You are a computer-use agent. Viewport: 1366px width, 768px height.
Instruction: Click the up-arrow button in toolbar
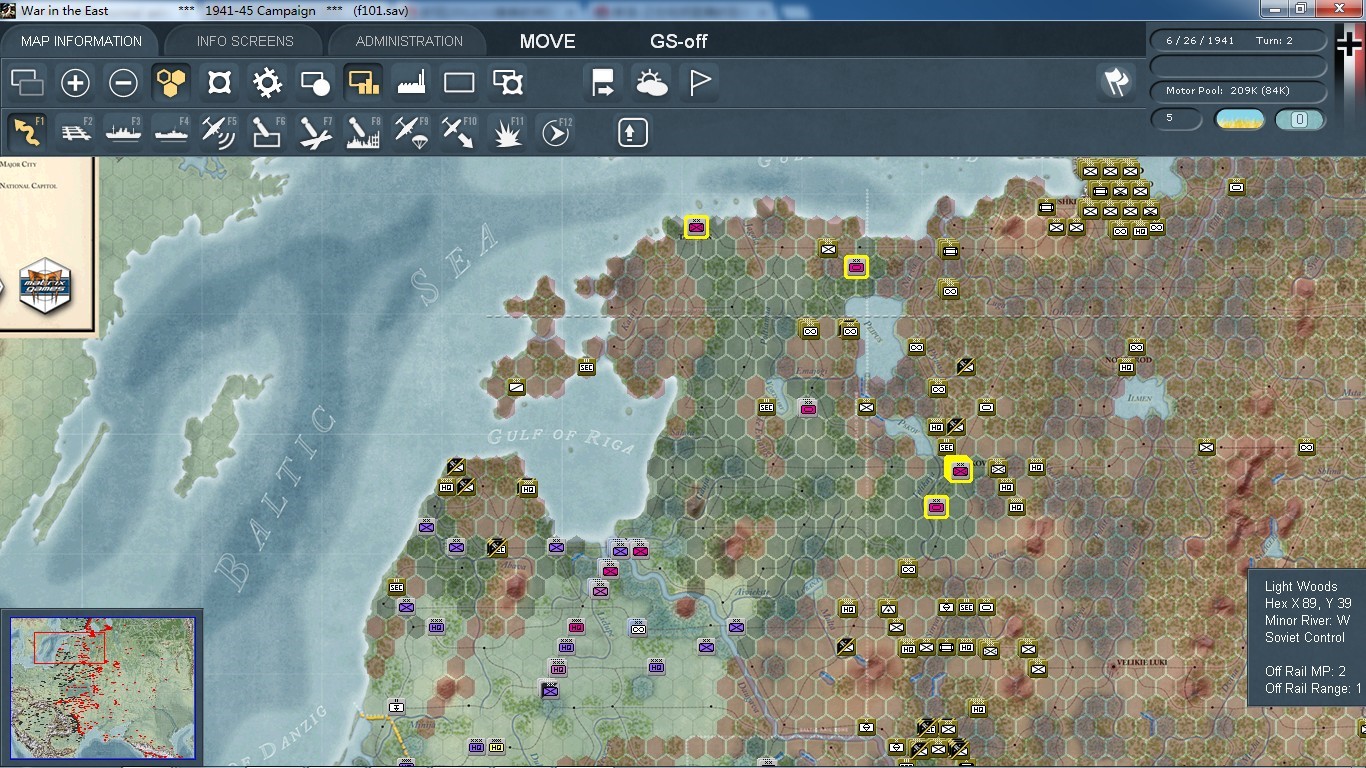coord(633,132)
